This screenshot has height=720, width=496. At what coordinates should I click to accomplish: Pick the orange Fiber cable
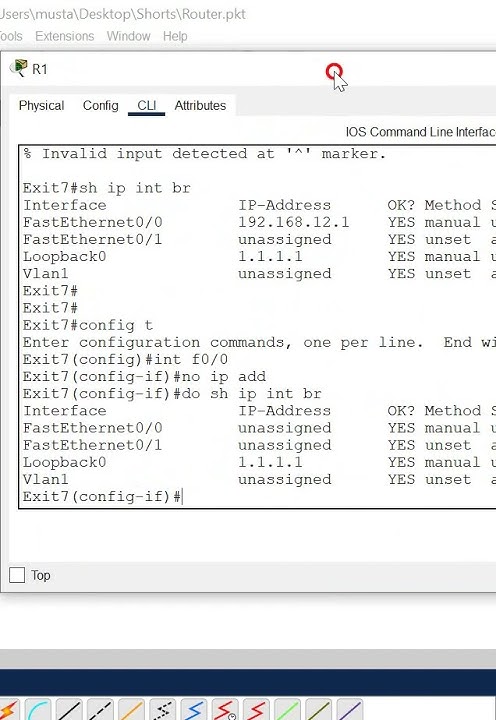click(x=131, y=710)
